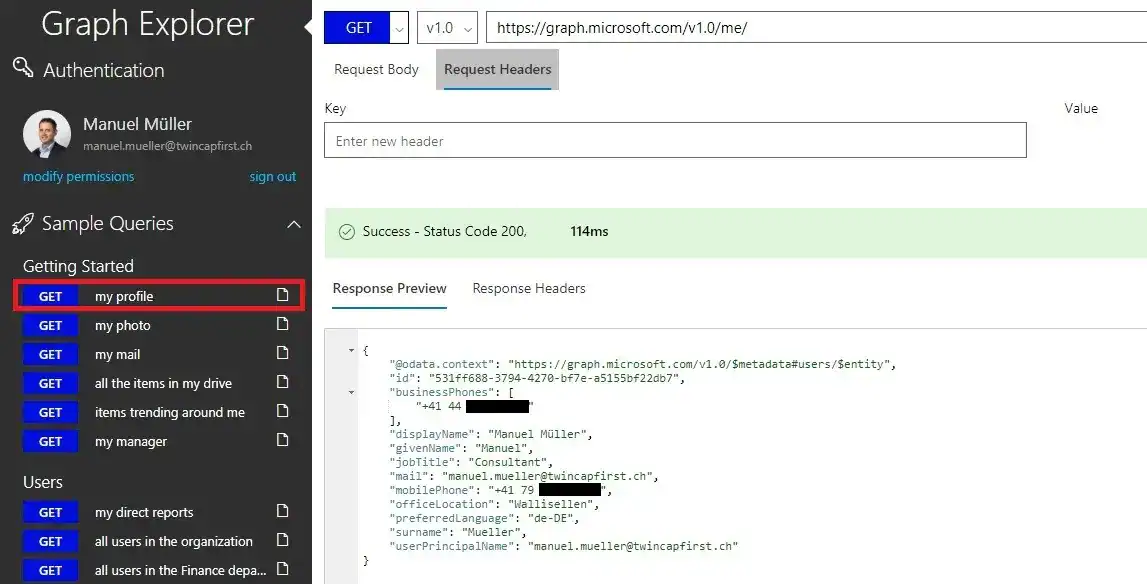The height and width of the screenshot is (584, 1147).
Task: Open docs icon for items trending around me
Action: click(282, 411)
